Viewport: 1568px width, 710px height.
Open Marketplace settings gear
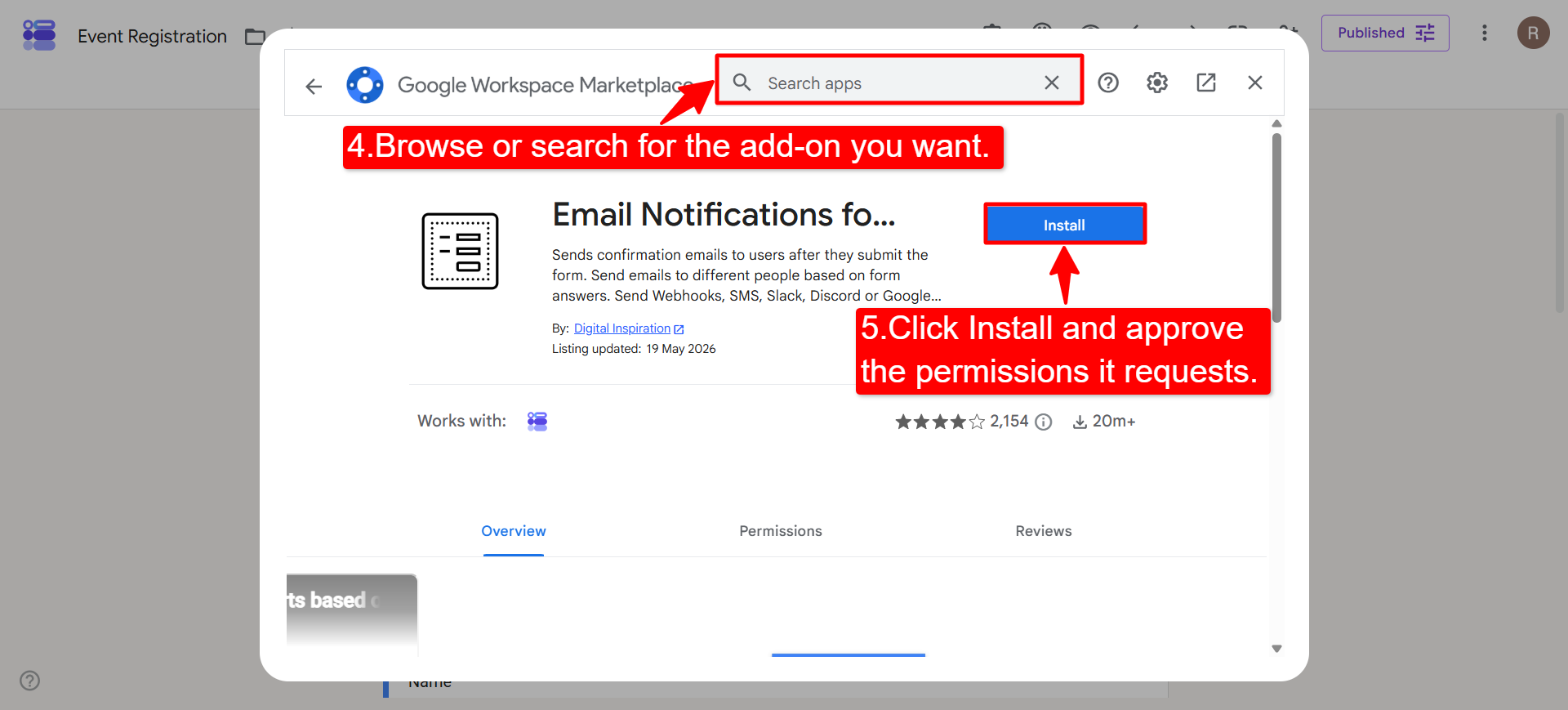coord(1157,83)
